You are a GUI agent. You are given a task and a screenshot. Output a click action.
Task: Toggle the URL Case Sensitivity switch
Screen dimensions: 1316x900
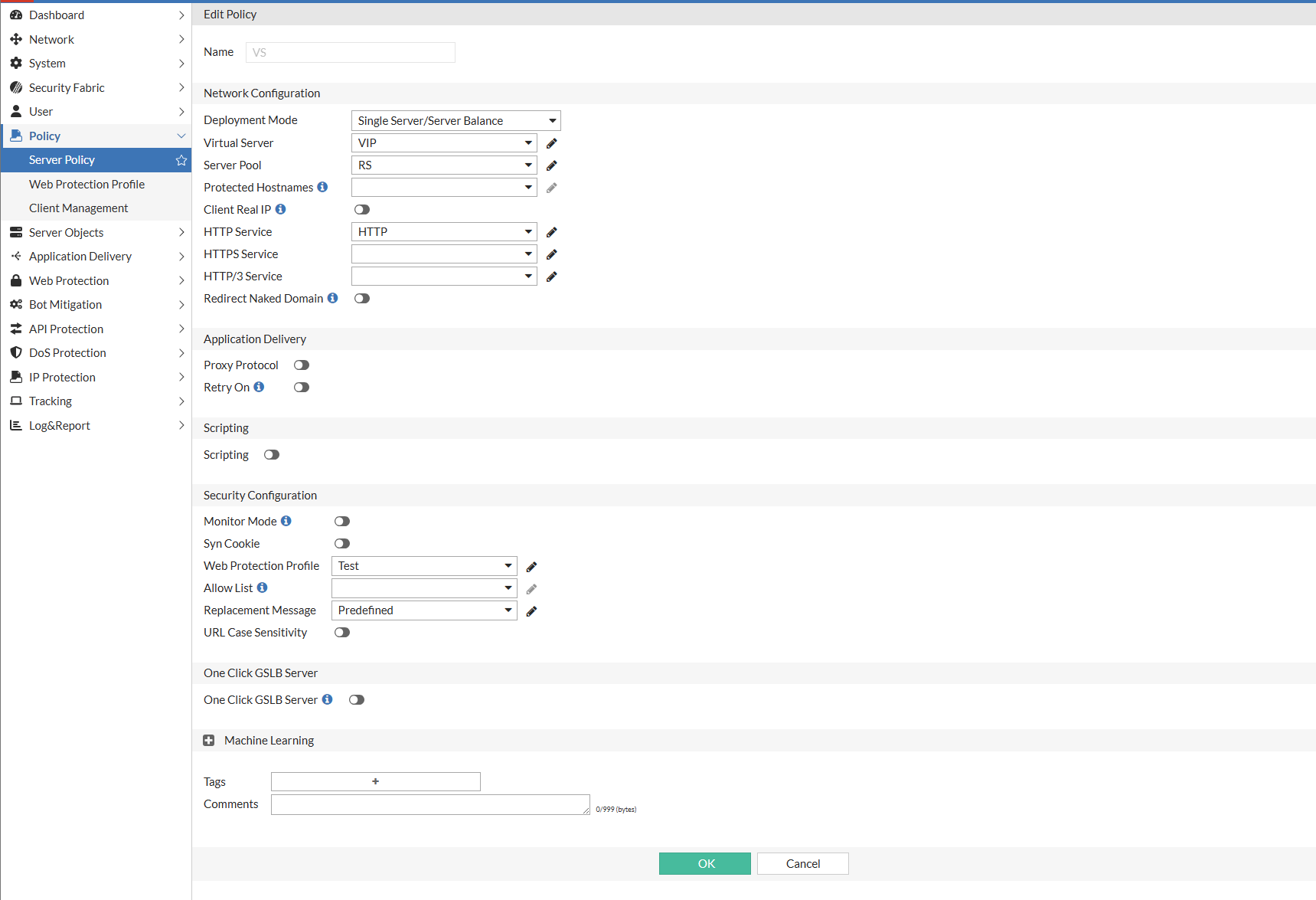(342, 633)
